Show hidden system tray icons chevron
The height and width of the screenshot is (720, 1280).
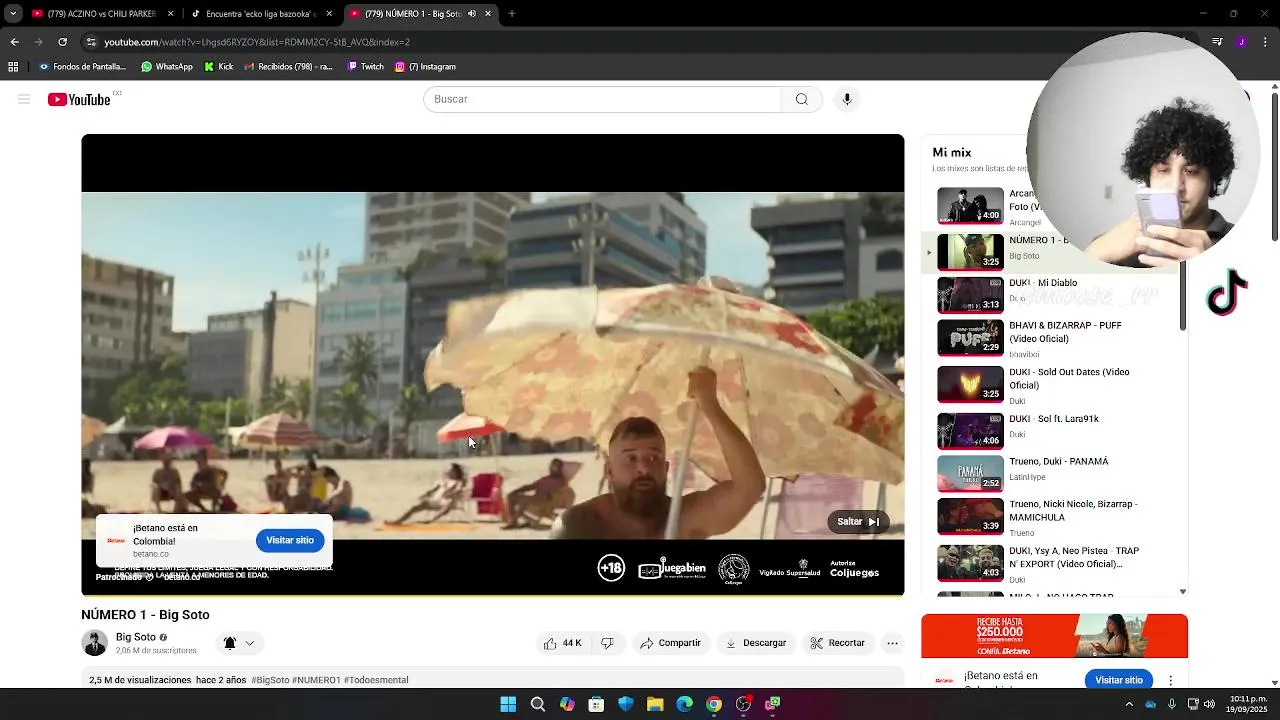click(1129, 704)
